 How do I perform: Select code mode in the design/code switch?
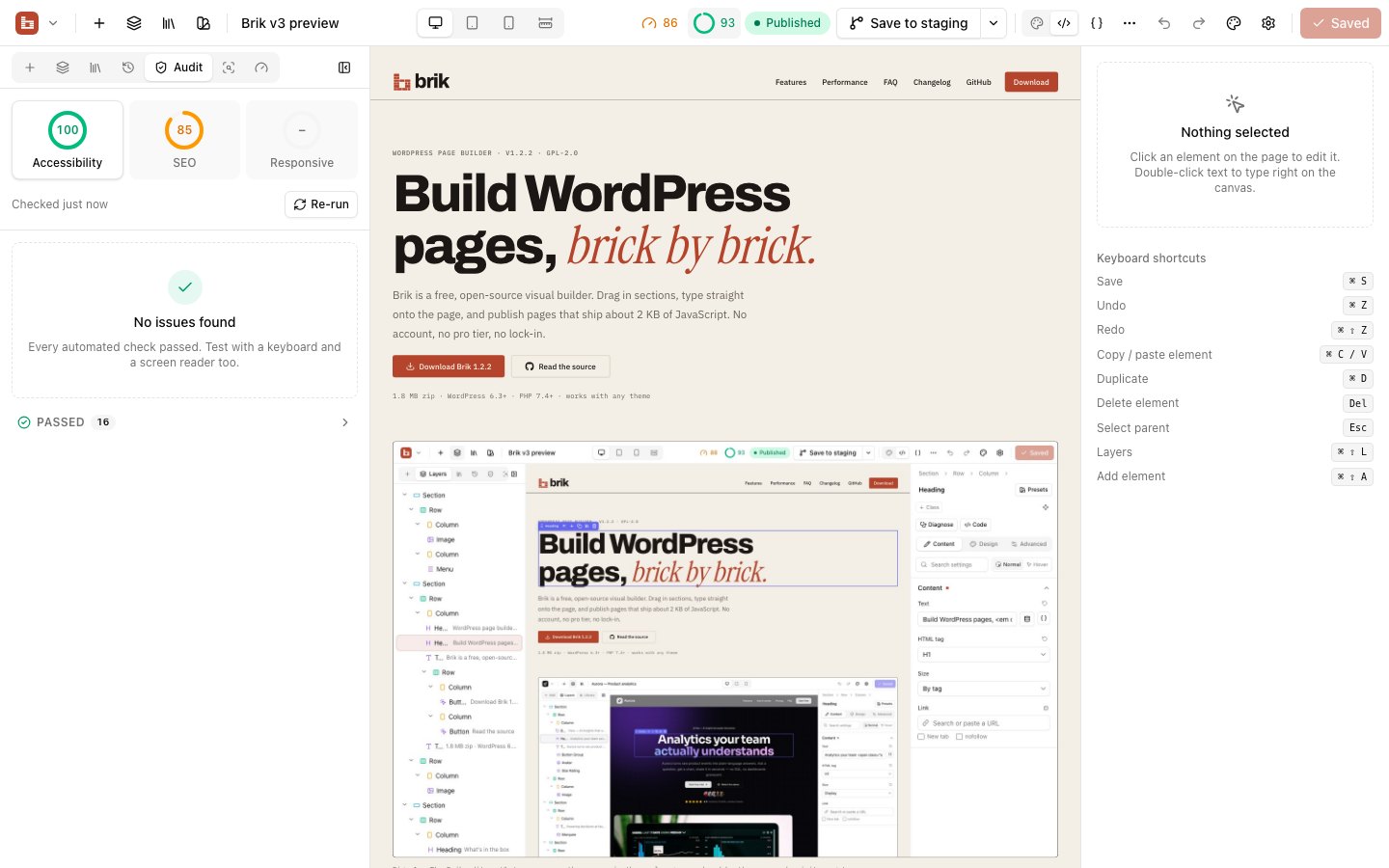[1064, 23]
